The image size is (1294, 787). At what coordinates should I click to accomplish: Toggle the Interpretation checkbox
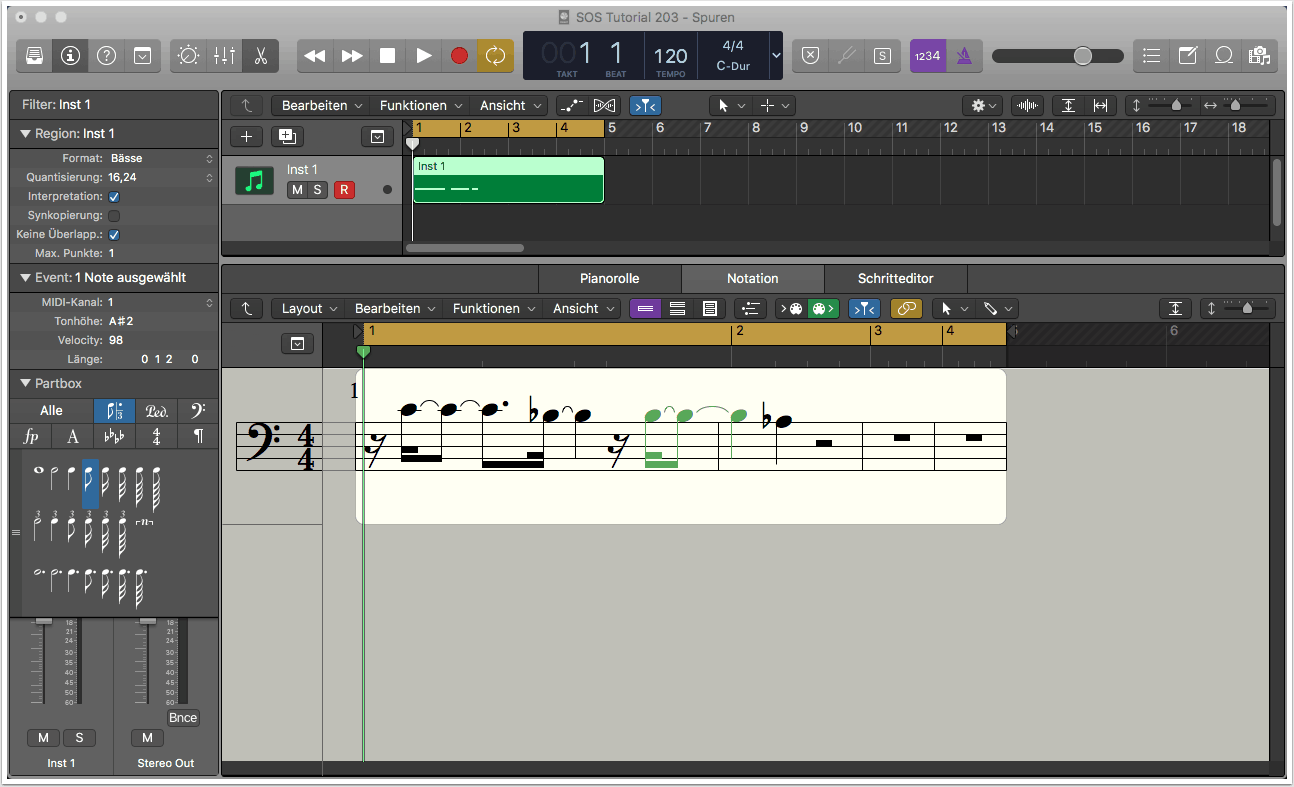coord(114,197)
